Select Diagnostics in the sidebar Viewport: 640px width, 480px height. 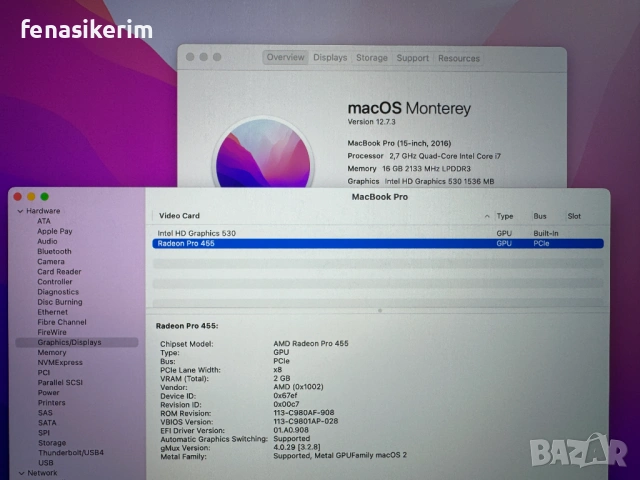point(58,292)
